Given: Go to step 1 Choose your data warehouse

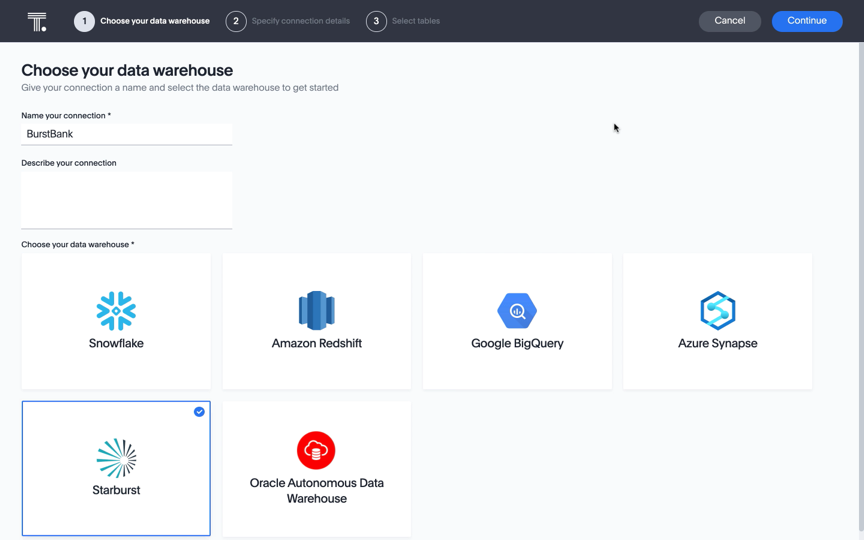Looking at the screenshot, I should [154, 21].
